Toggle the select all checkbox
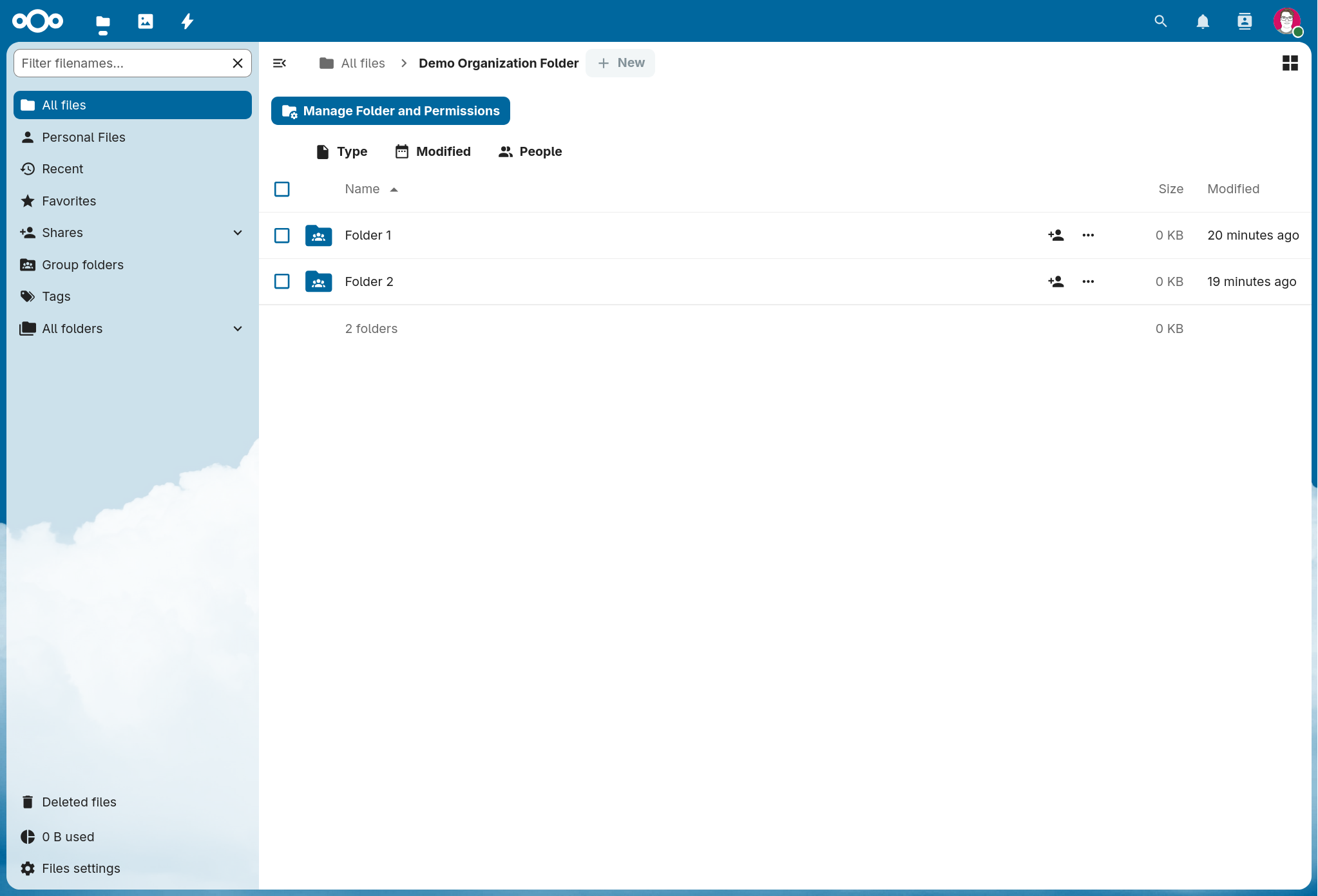The width and height of the screenshot is (1318, 896). click(x=282, y=189)
